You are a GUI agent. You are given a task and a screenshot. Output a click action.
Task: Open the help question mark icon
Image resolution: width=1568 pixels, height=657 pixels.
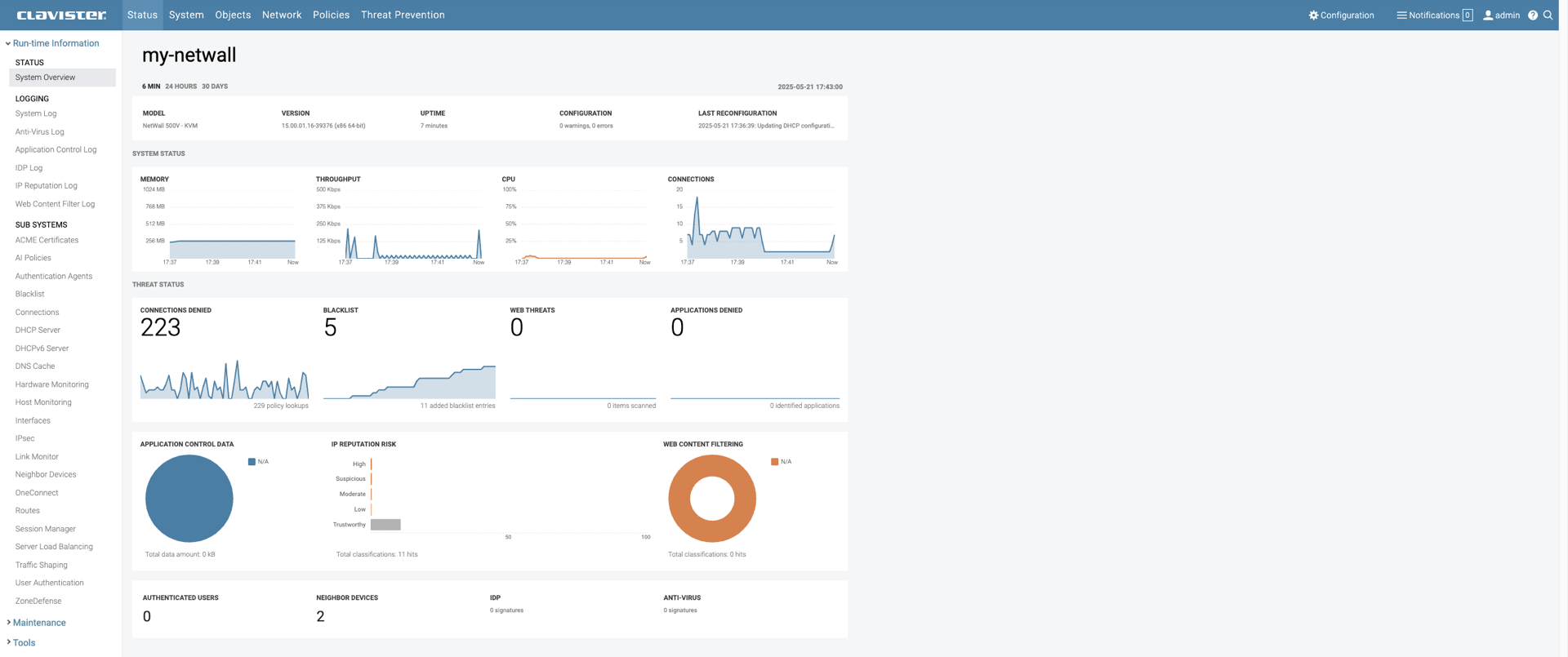coord(1532,15)
